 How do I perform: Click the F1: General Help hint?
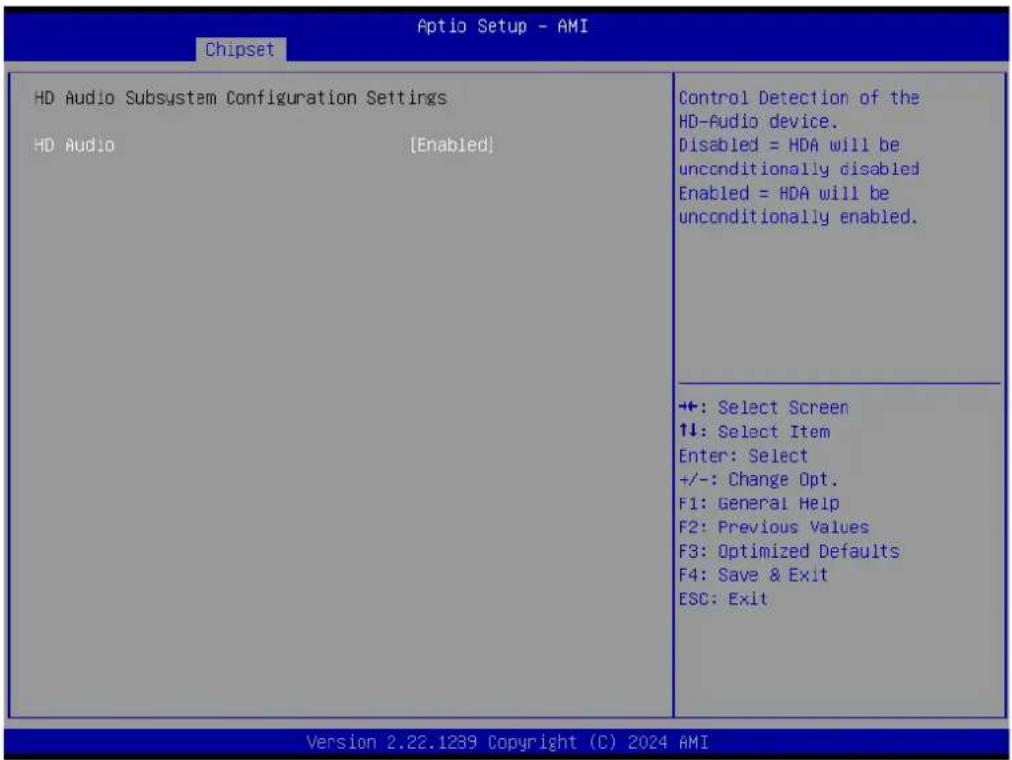(759, 503)
